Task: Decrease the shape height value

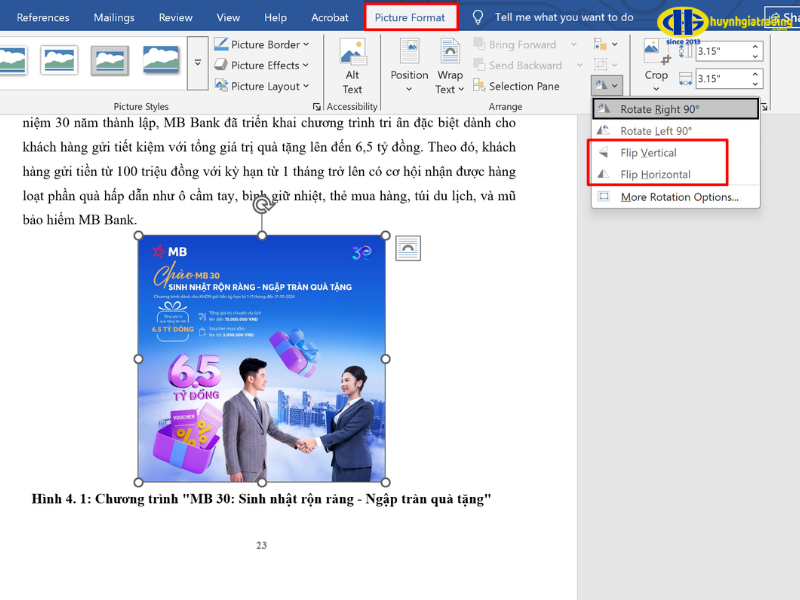Action: (755, 56)
